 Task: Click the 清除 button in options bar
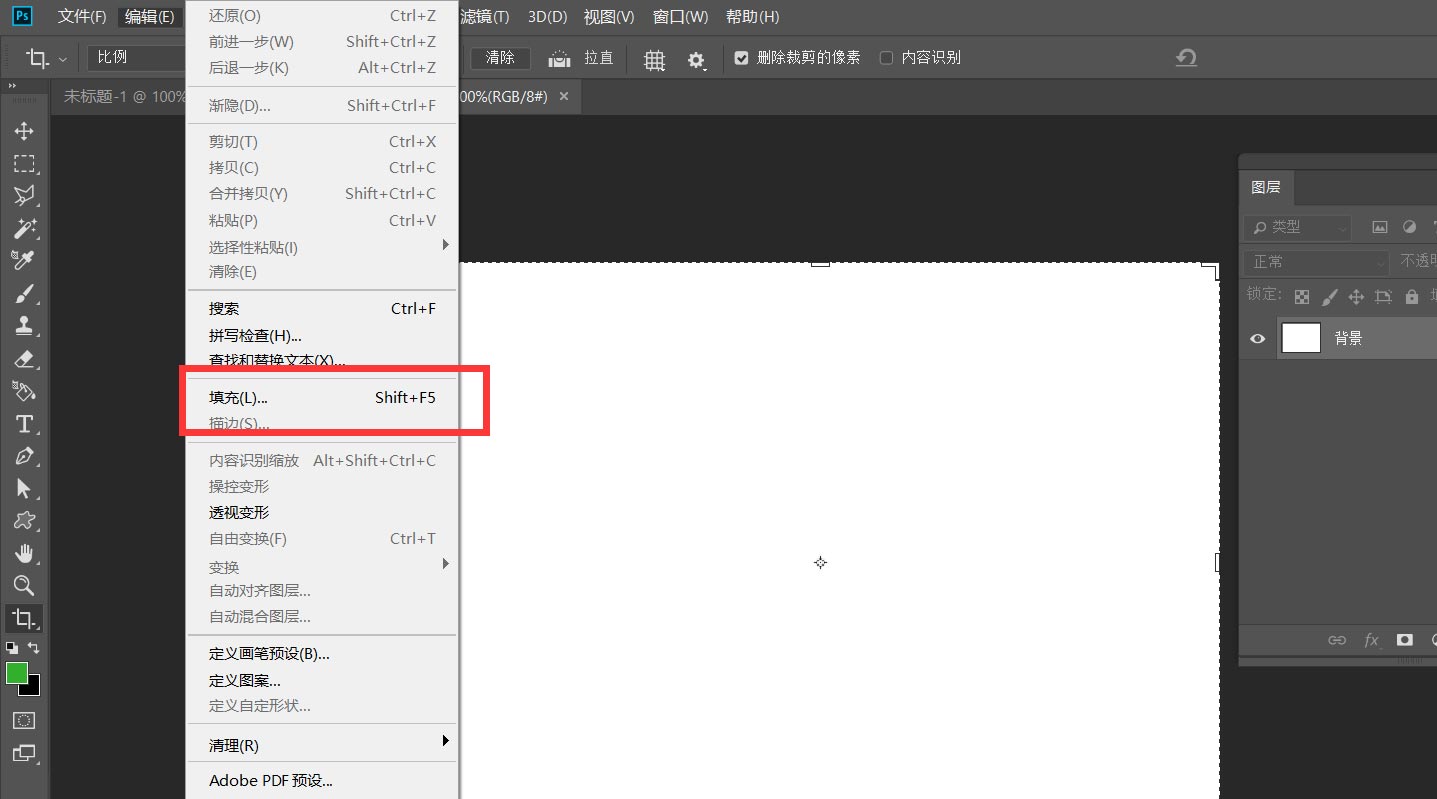click(499, 58)
